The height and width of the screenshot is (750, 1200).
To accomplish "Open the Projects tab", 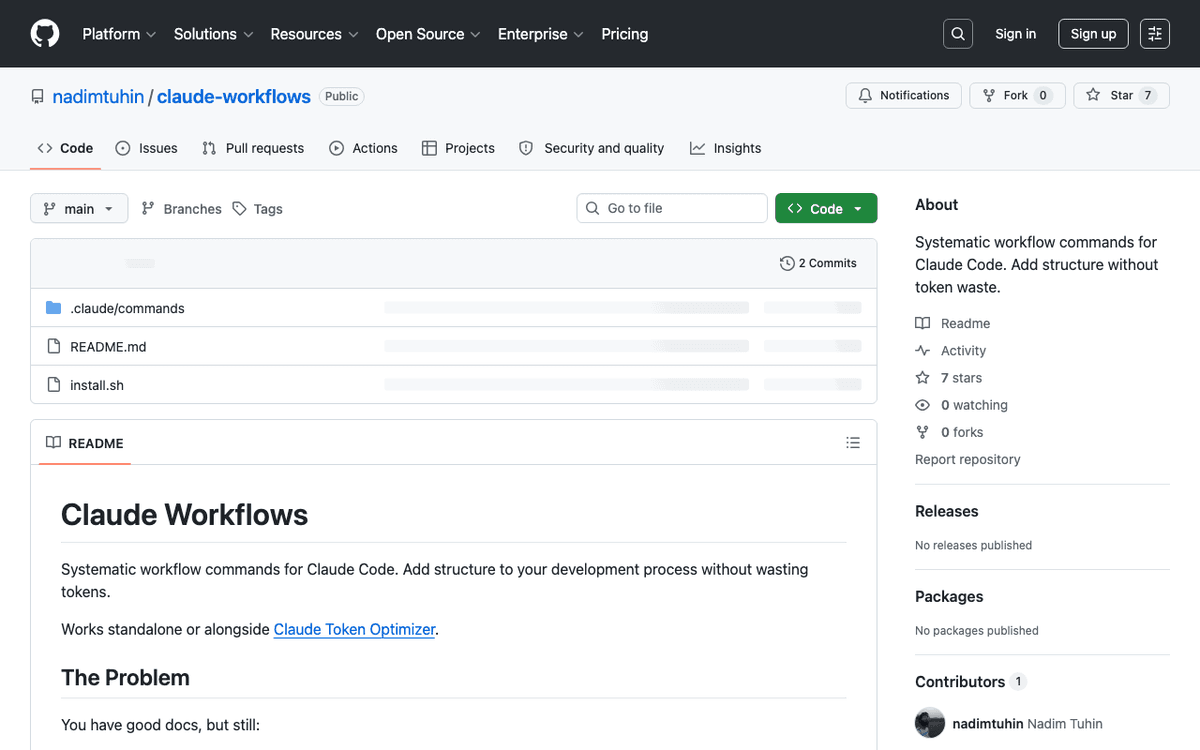I will pyautogui.click(x=458, y=148).
